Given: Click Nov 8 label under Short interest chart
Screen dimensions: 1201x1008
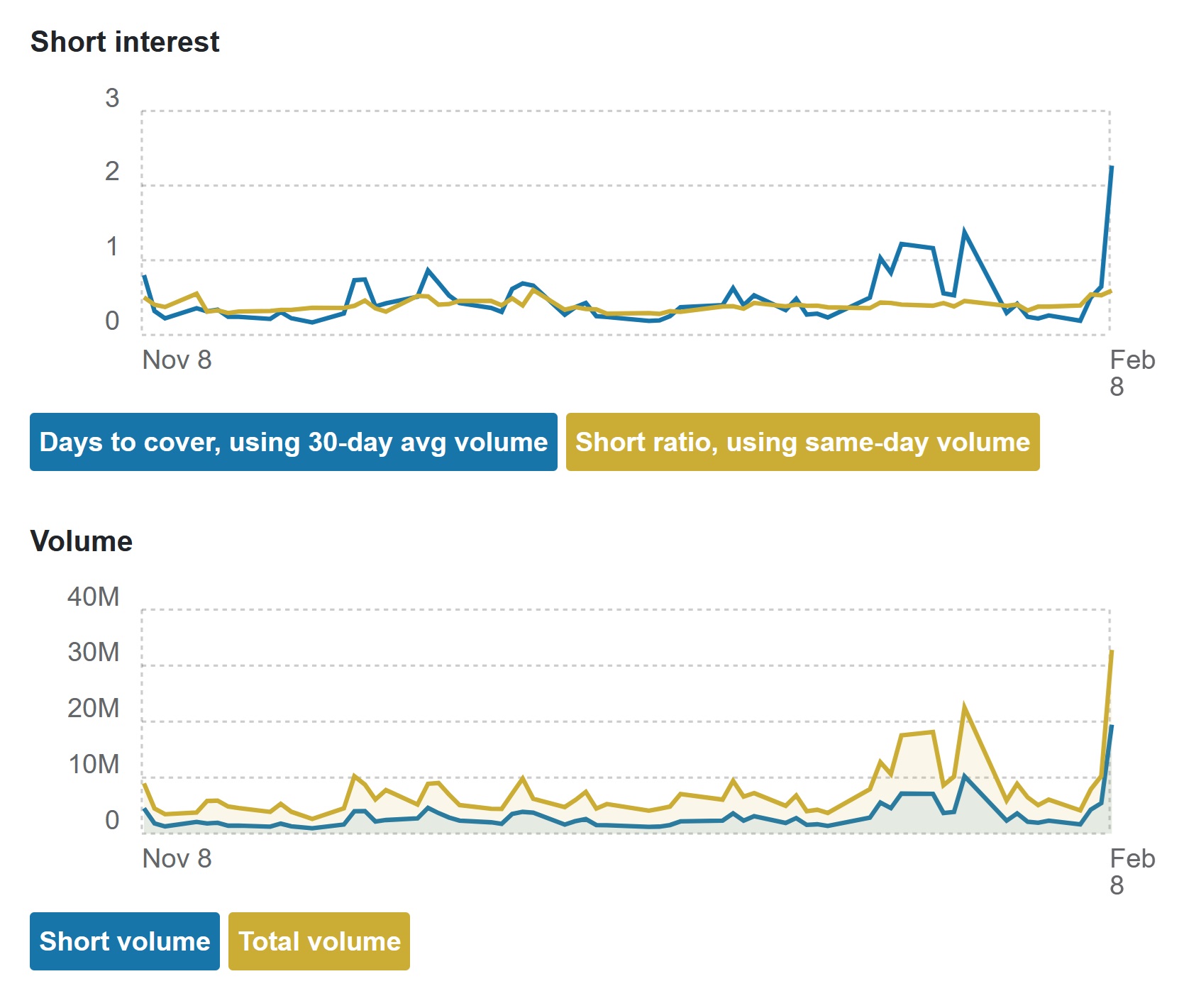Looking at the screenshot, I should pos(177,360).
